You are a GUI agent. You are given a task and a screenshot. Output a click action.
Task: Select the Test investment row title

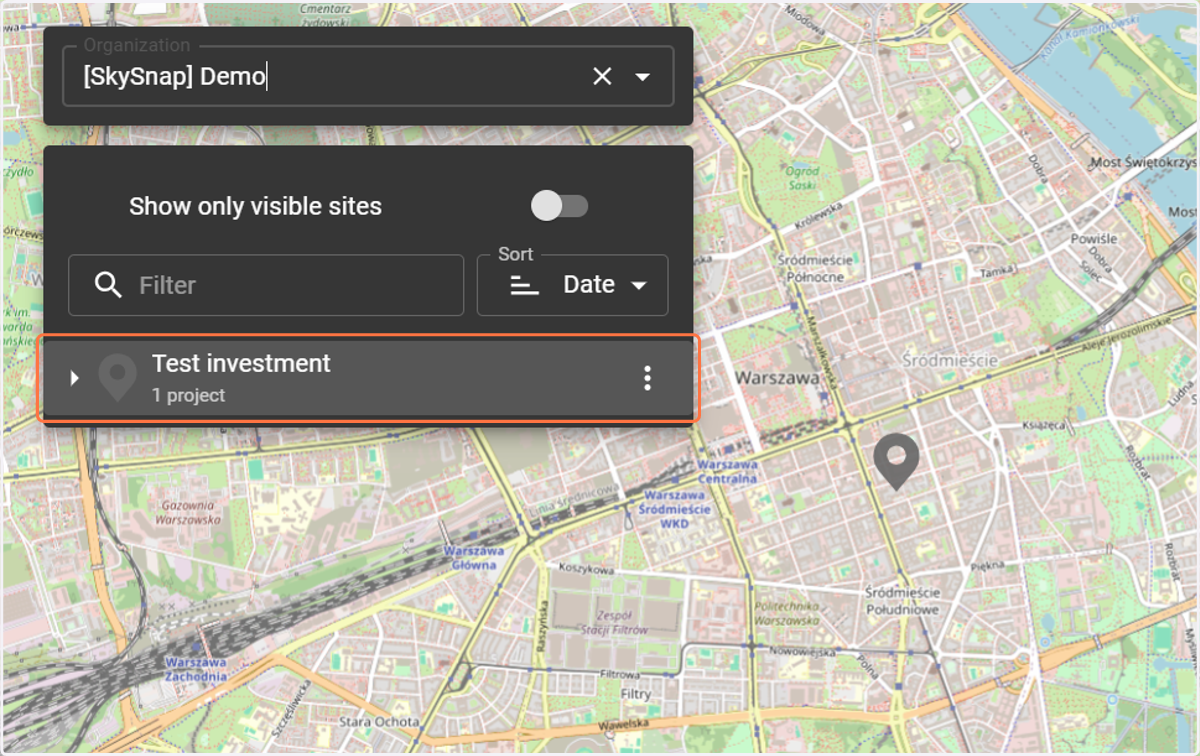(x=241, y=364)
